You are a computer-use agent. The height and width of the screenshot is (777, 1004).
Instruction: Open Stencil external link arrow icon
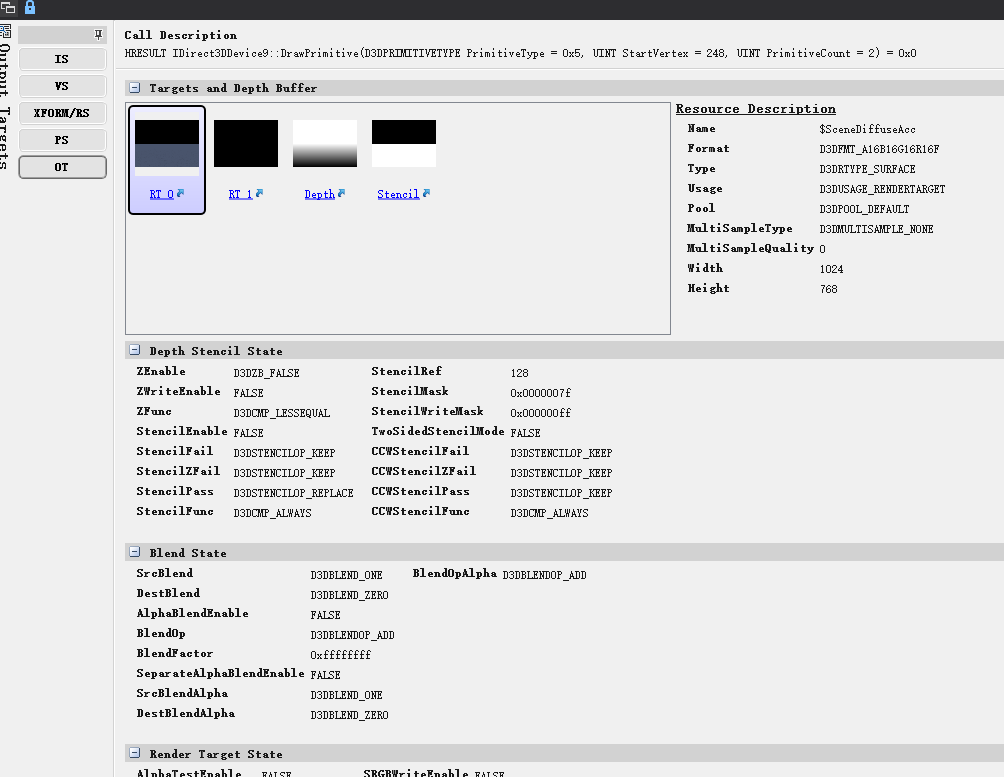coord(426,193)
